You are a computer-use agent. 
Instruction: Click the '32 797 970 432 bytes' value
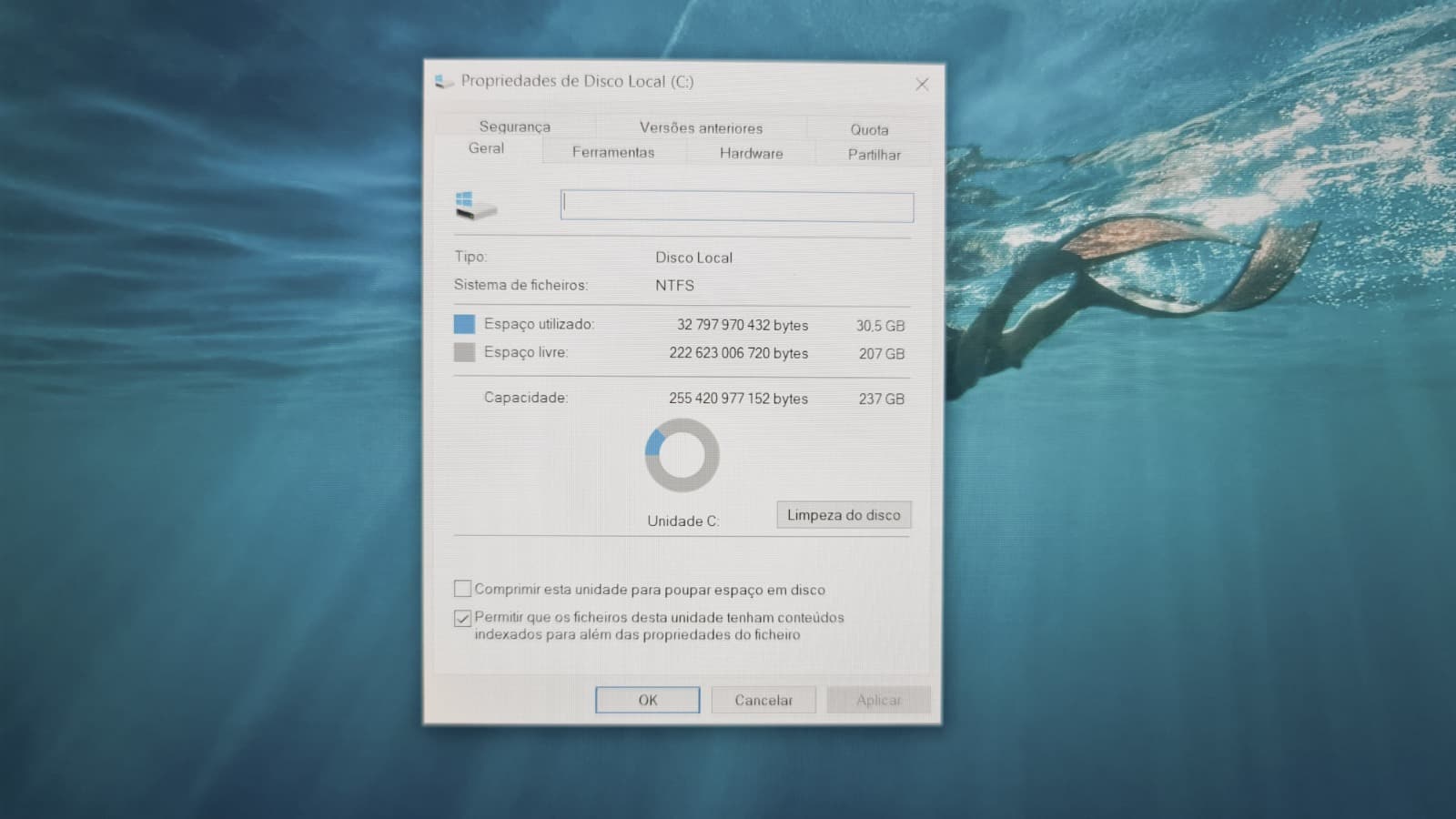coord(743,325)
